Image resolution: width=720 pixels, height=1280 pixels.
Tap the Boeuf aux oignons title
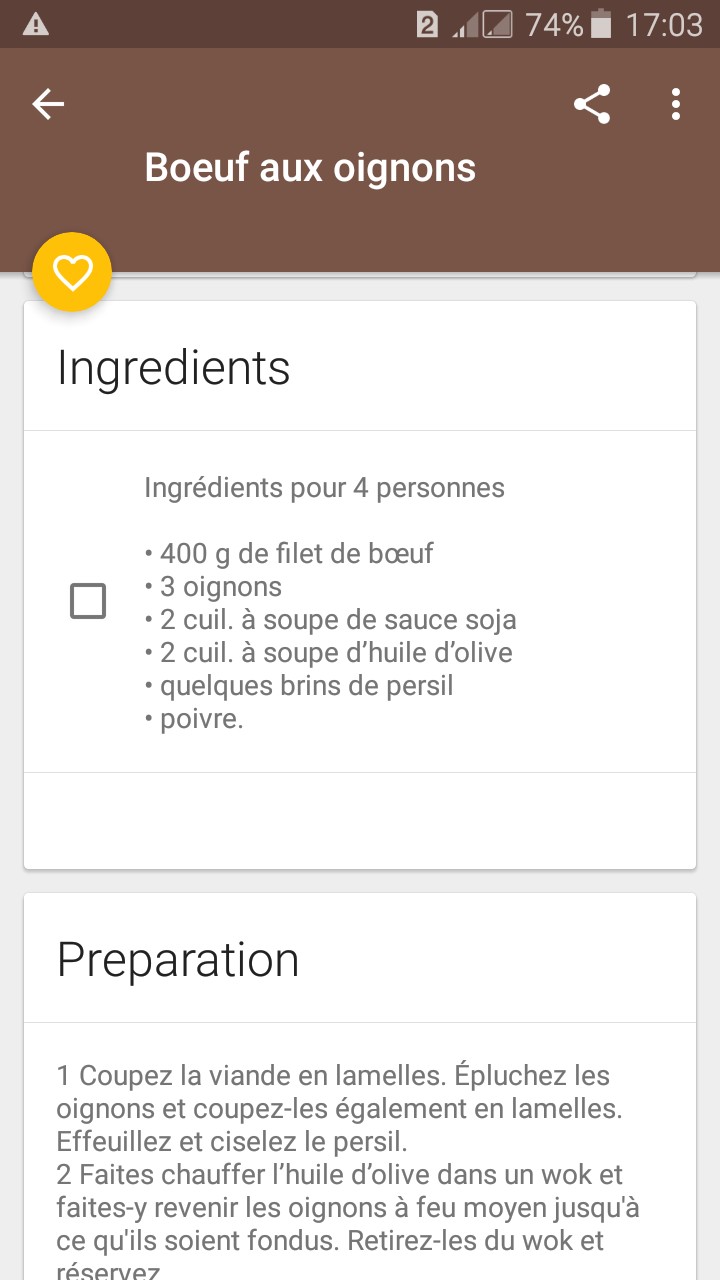tap(310, 167)
